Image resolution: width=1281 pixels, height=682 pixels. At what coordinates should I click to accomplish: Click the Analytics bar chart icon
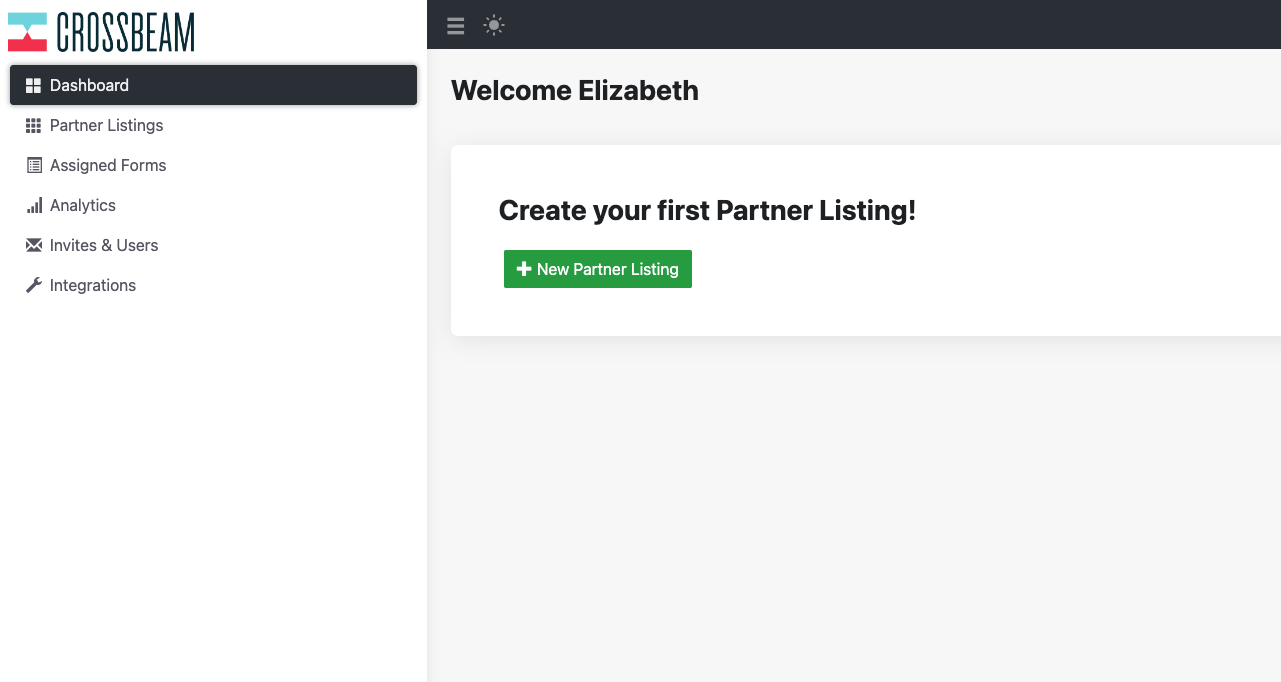(x=34, y=205)
